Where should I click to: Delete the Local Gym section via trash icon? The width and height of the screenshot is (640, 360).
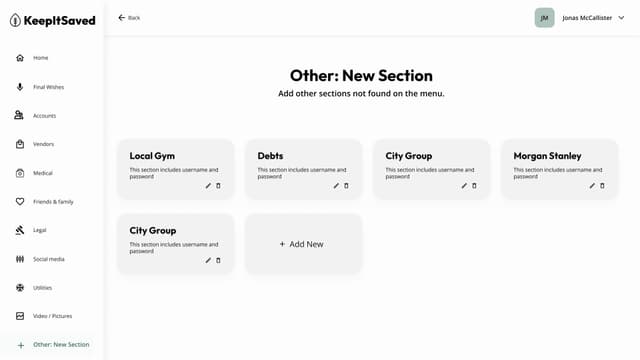(x=218, y=186)
